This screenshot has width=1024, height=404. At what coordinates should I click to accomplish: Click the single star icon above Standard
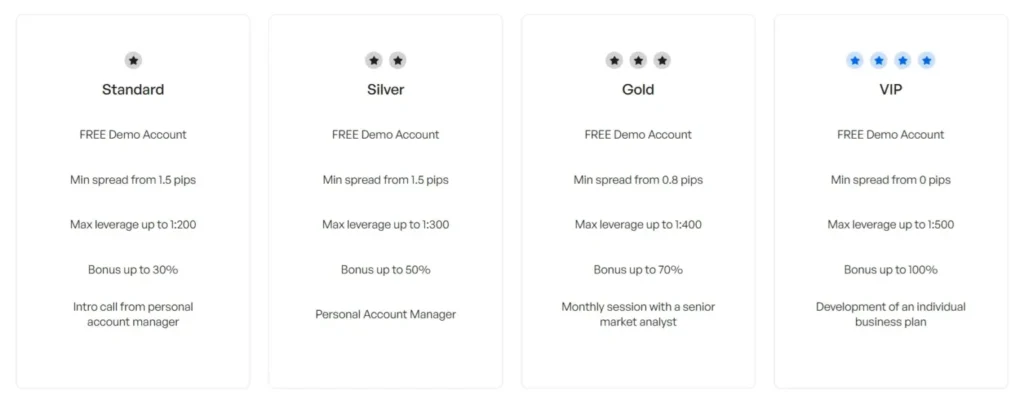pyautogui.click(x=133, y=61)
